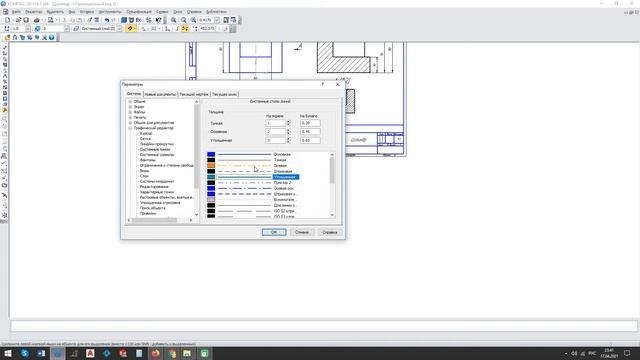Open the Редактор menu
640x360 pixels.
click(x=33, y=12)
